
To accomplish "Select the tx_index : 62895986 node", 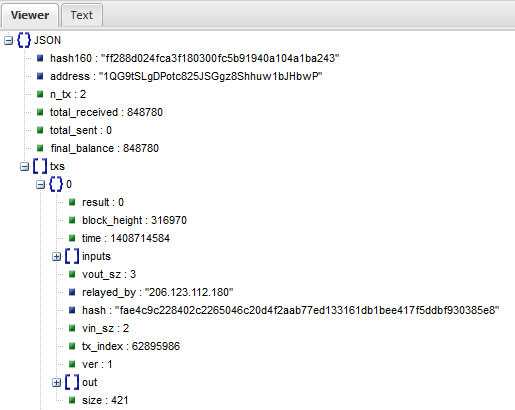I will [x=131, y=346].
